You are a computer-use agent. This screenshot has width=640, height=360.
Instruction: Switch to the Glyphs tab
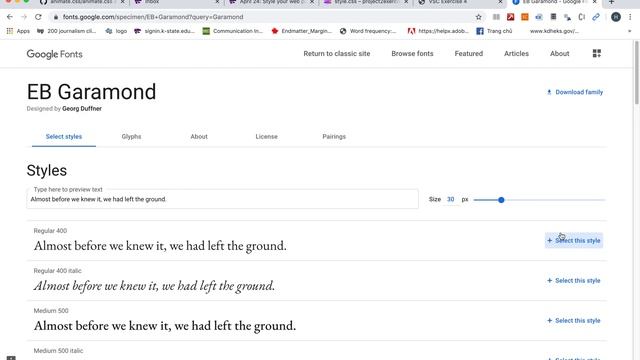coord(131,137)
